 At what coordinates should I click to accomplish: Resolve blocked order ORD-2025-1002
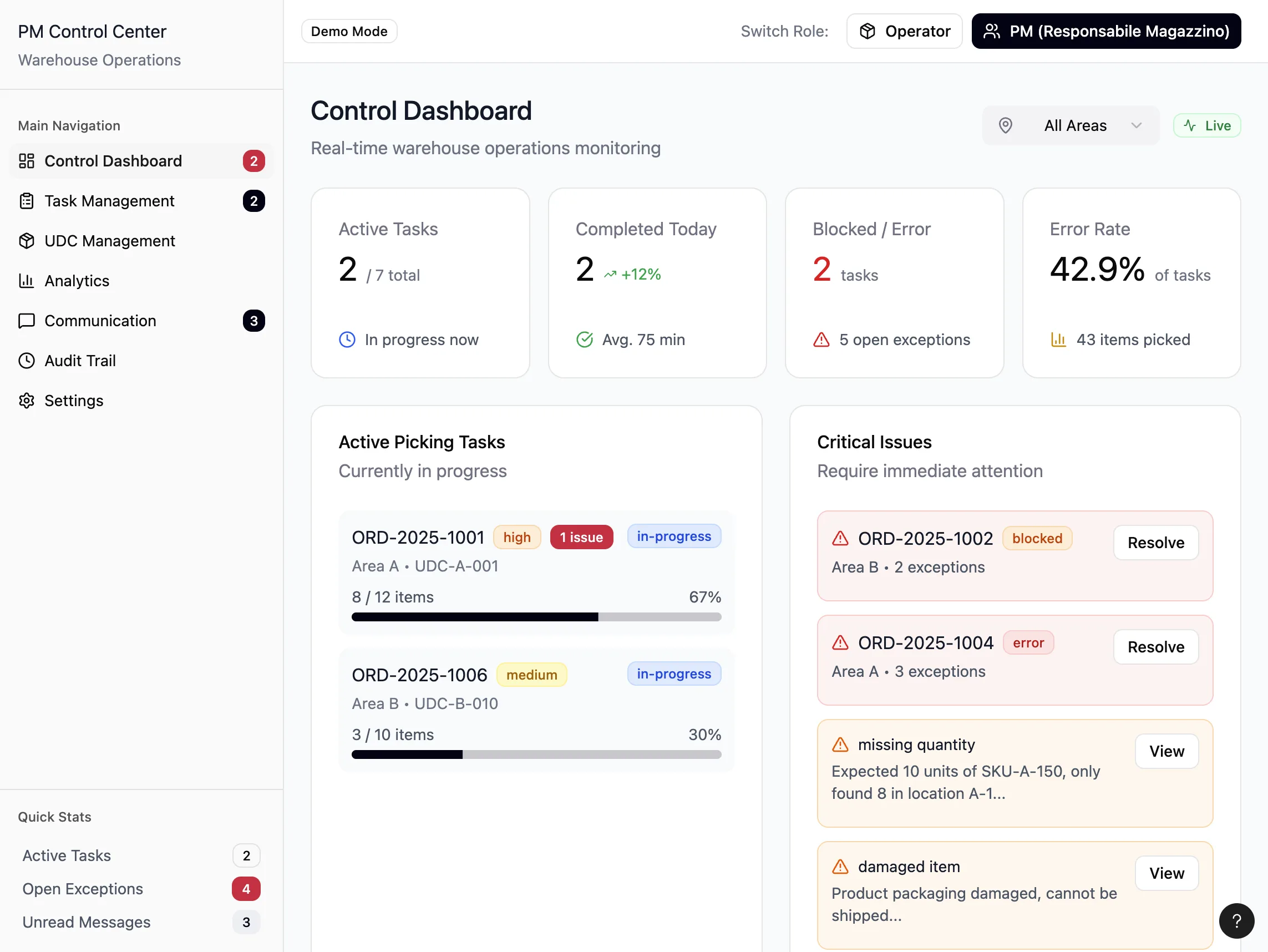1155,543
